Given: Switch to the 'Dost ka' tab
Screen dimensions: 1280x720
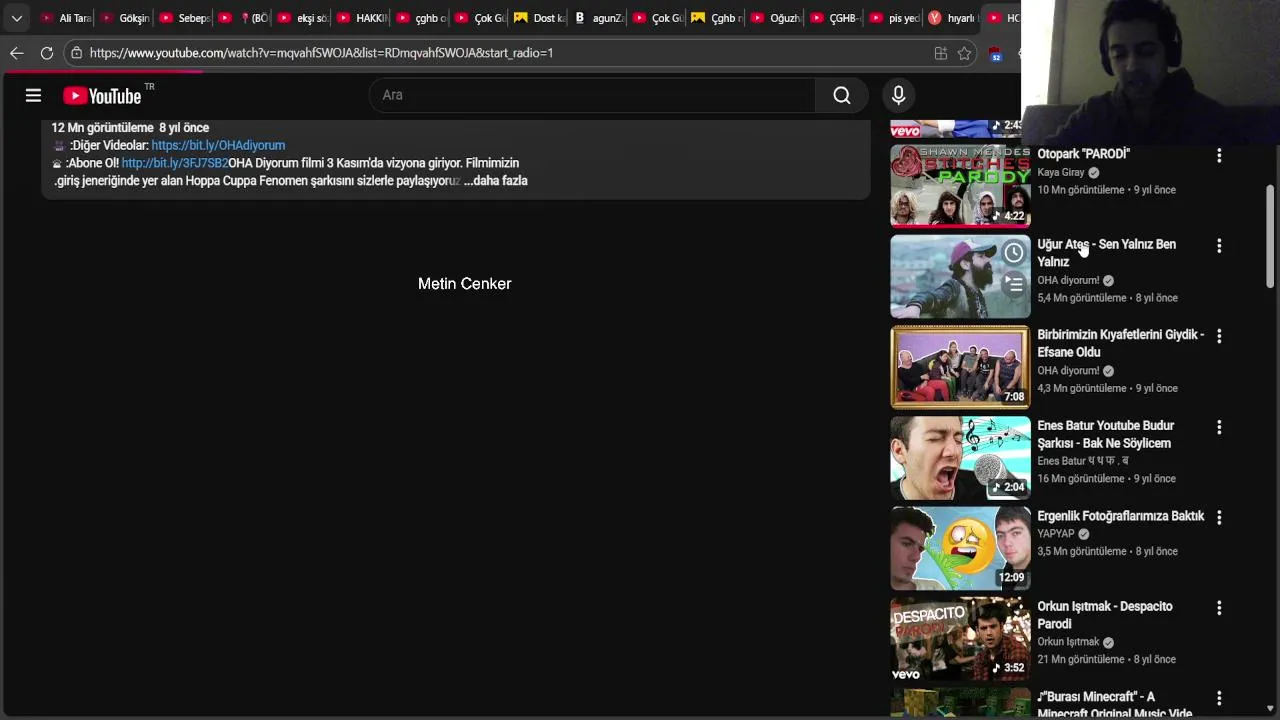Looking at the screenshot, I should [x=539, y=18].
